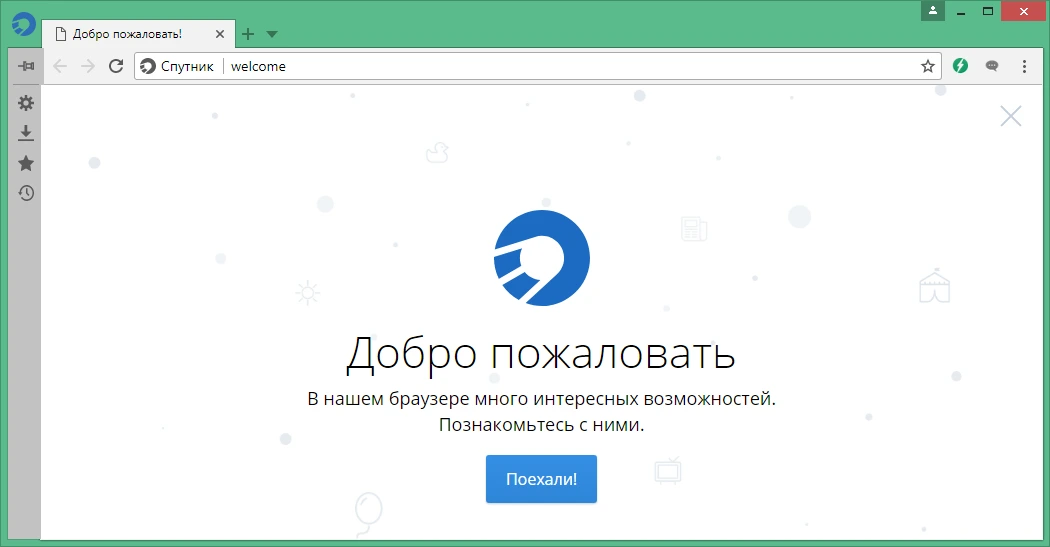
Task: Click the Спутник site info badge
Action: point(177,66)
